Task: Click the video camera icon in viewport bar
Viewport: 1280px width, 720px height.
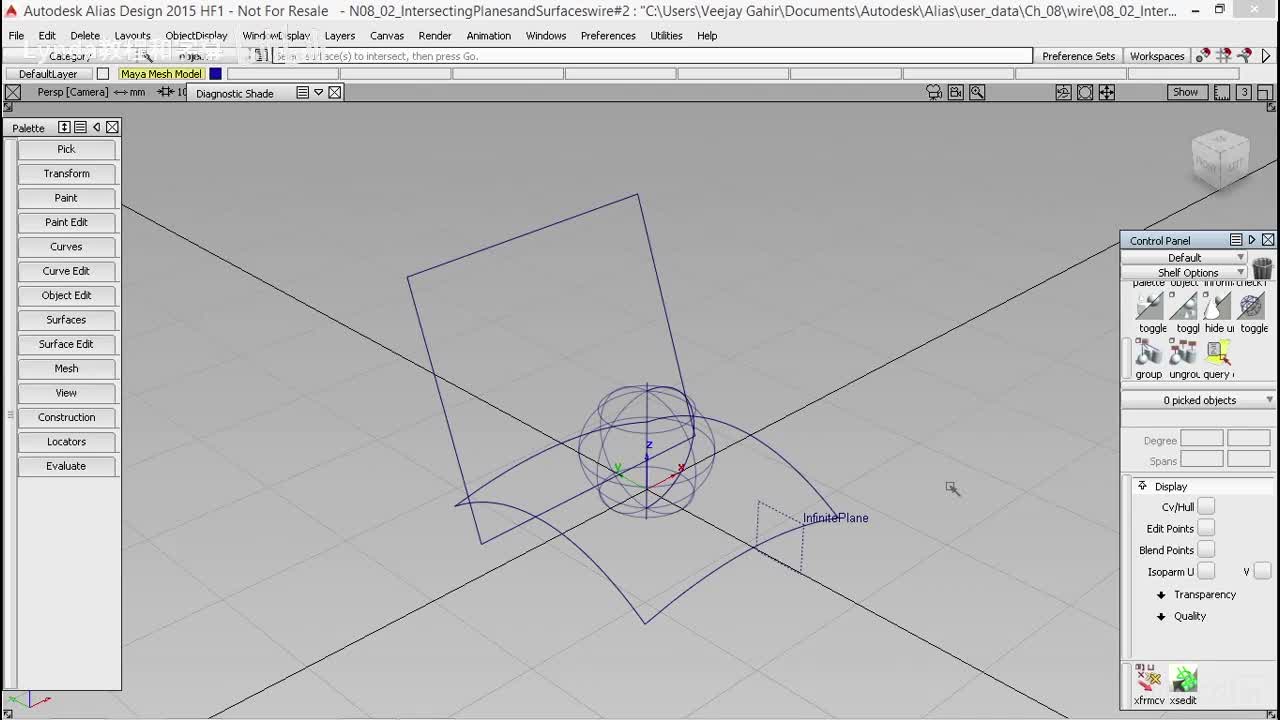Action: point(956,92)
